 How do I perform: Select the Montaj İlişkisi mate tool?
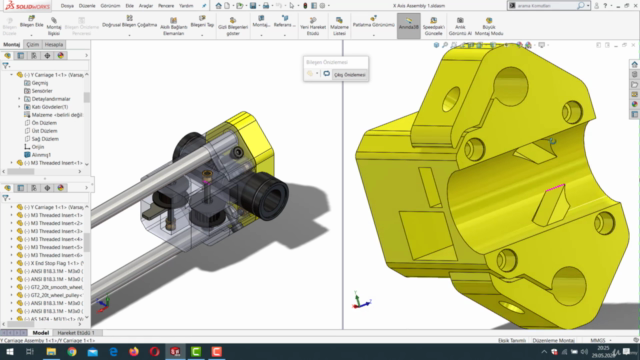pyautogui.click(x=54, y=26)
